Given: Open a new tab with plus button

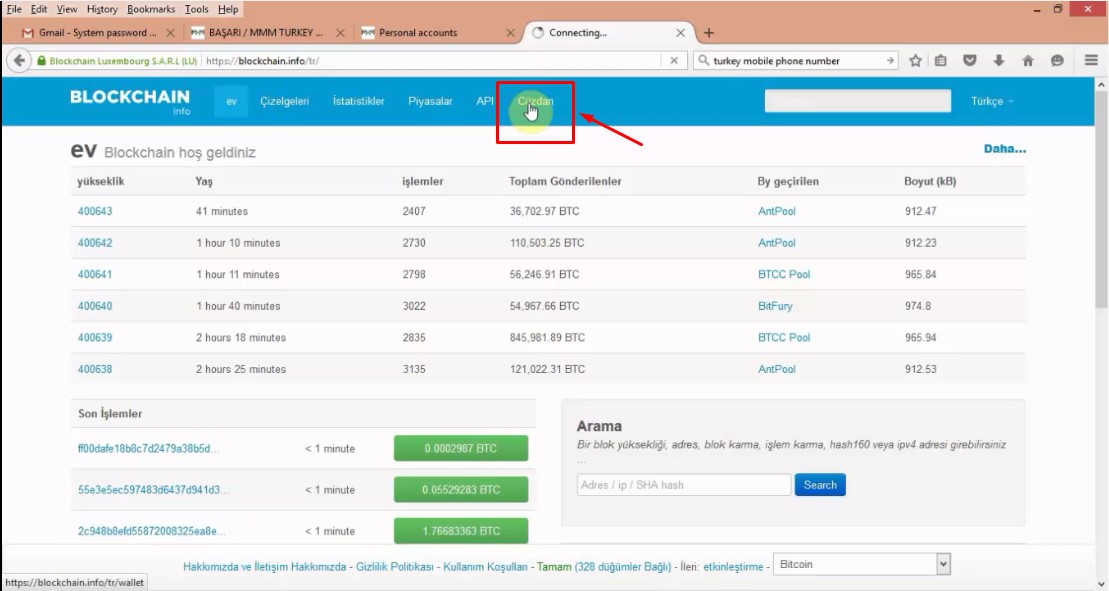Looking at the screenshot, I should pyautogui.click(x=709, y=33).
